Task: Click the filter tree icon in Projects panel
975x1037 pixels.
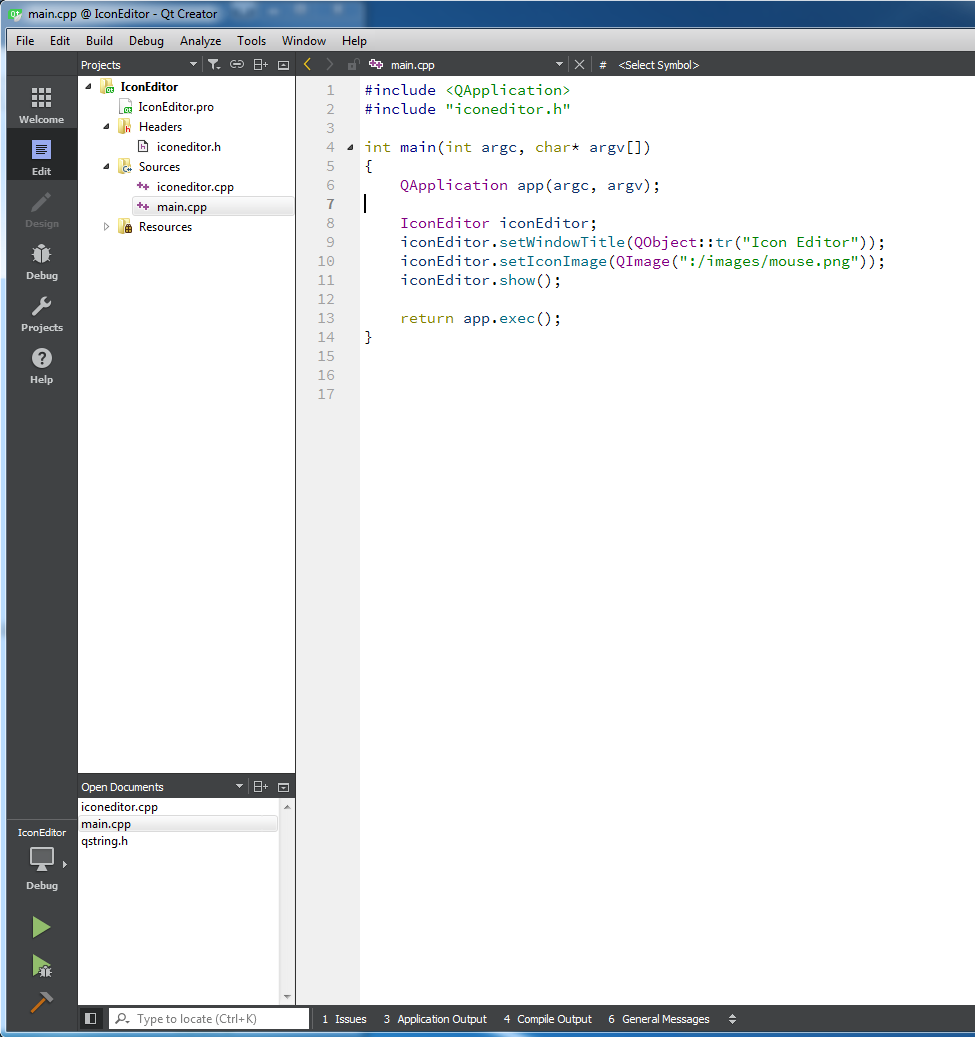Action: (x=214, y=64)
